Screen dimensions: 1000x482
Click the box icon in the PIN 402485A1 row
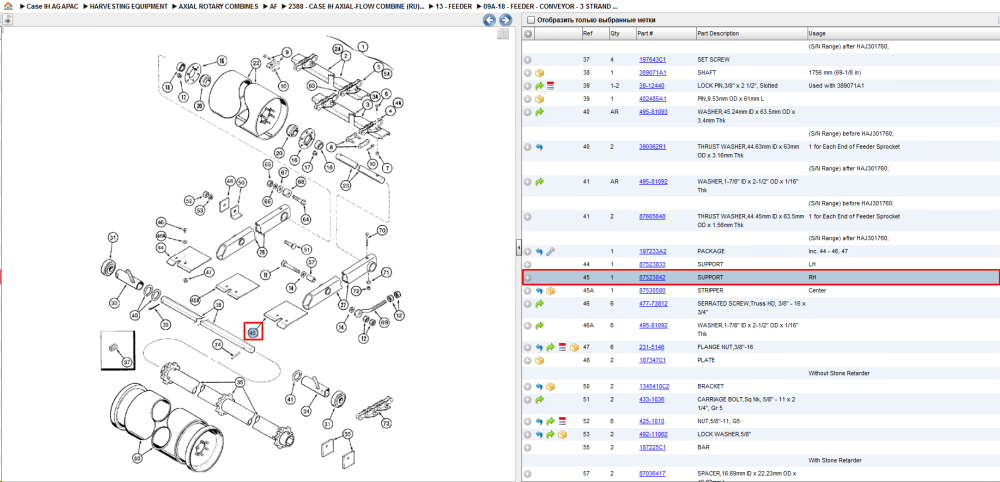(x=540, y=99)
